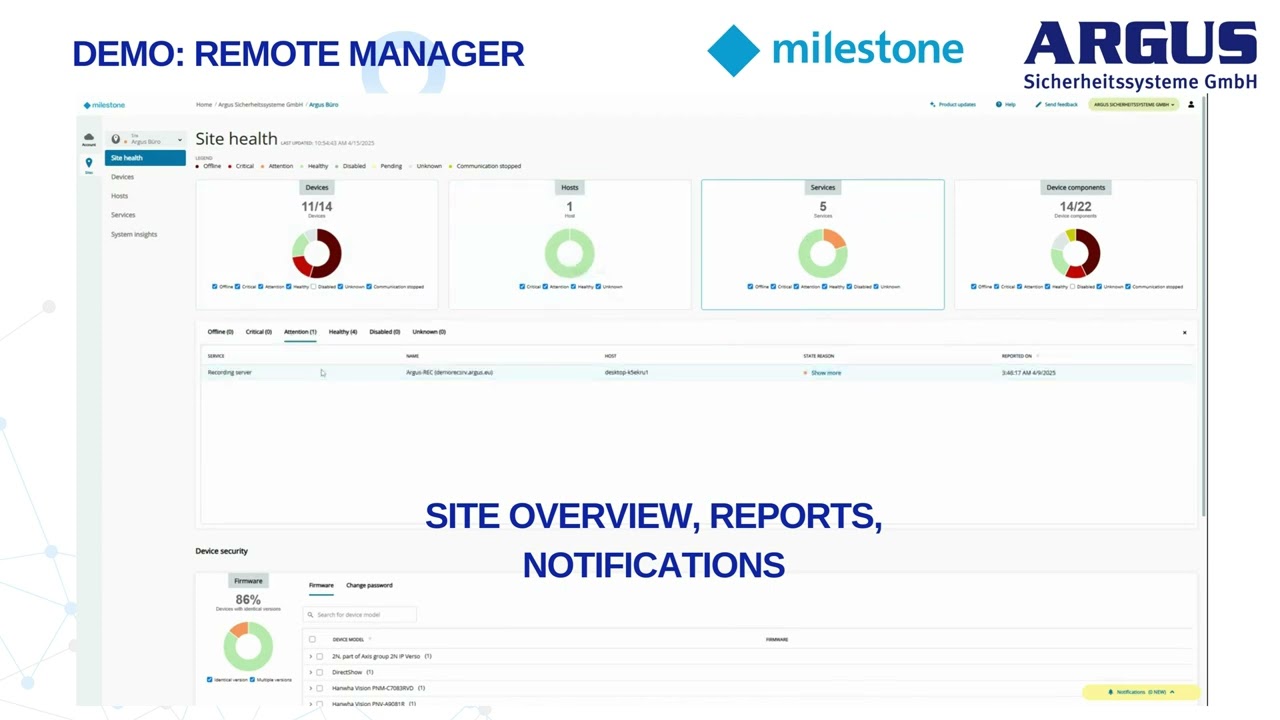Open Product updates sparkle icon
This screenshot has width=1280, height=720.
[933, 104]
